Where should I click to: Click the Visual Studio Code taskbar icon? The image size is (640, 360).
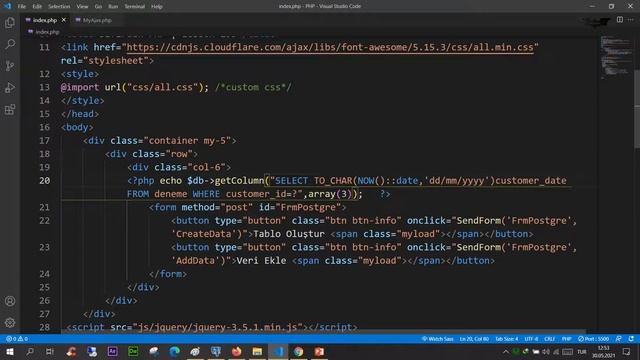(x=278, y=351)
